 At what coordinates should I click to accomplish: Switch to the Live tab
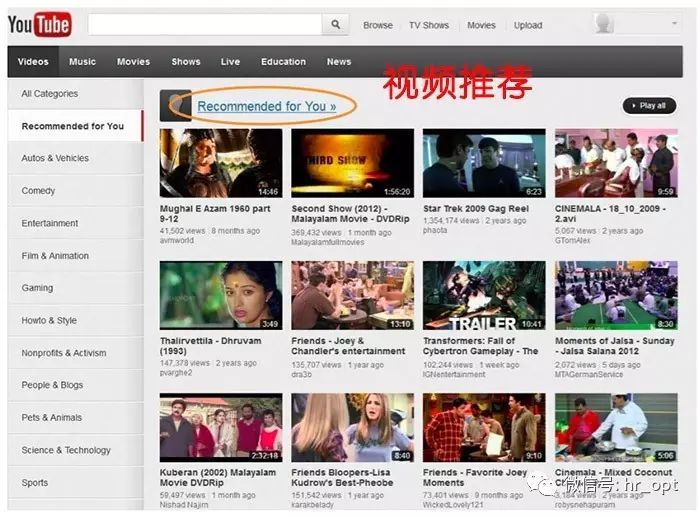click(x=230, y=62)
